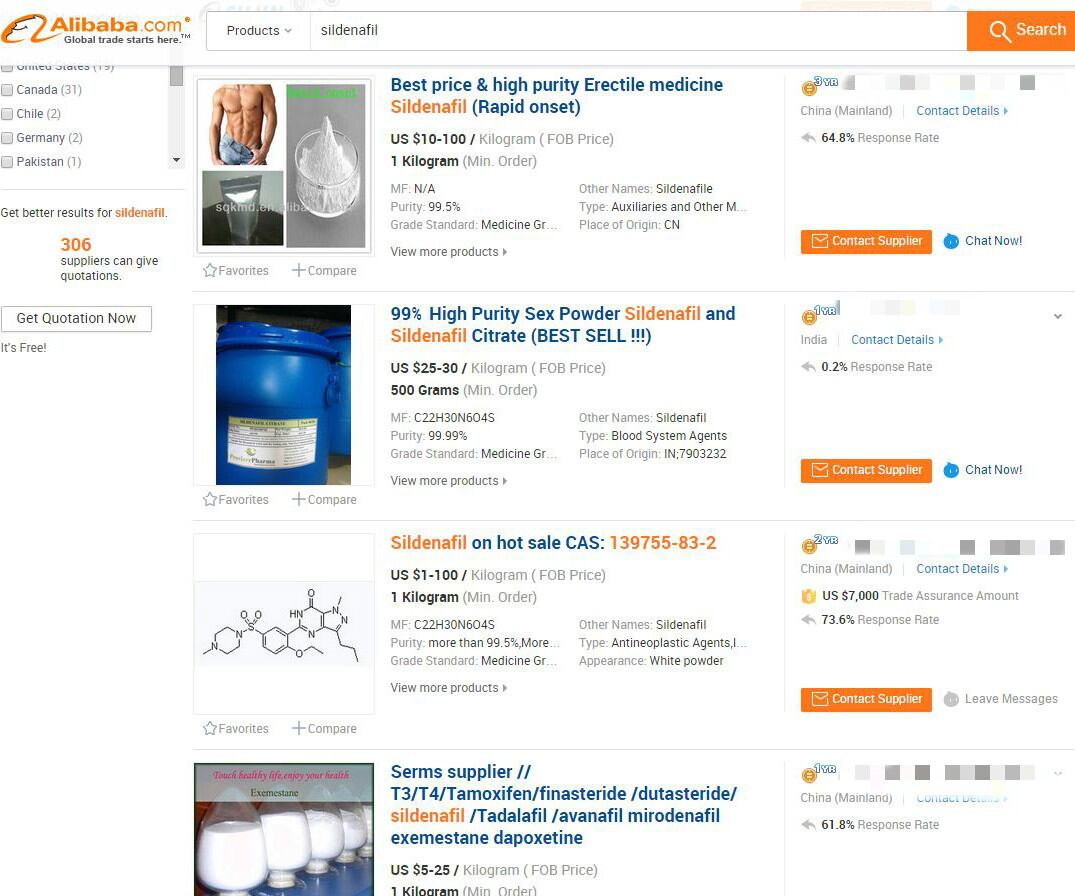1075x896 pixels.
Task: Click the country filter list scrollbar down arrow
Action: [x=176, y=160]
